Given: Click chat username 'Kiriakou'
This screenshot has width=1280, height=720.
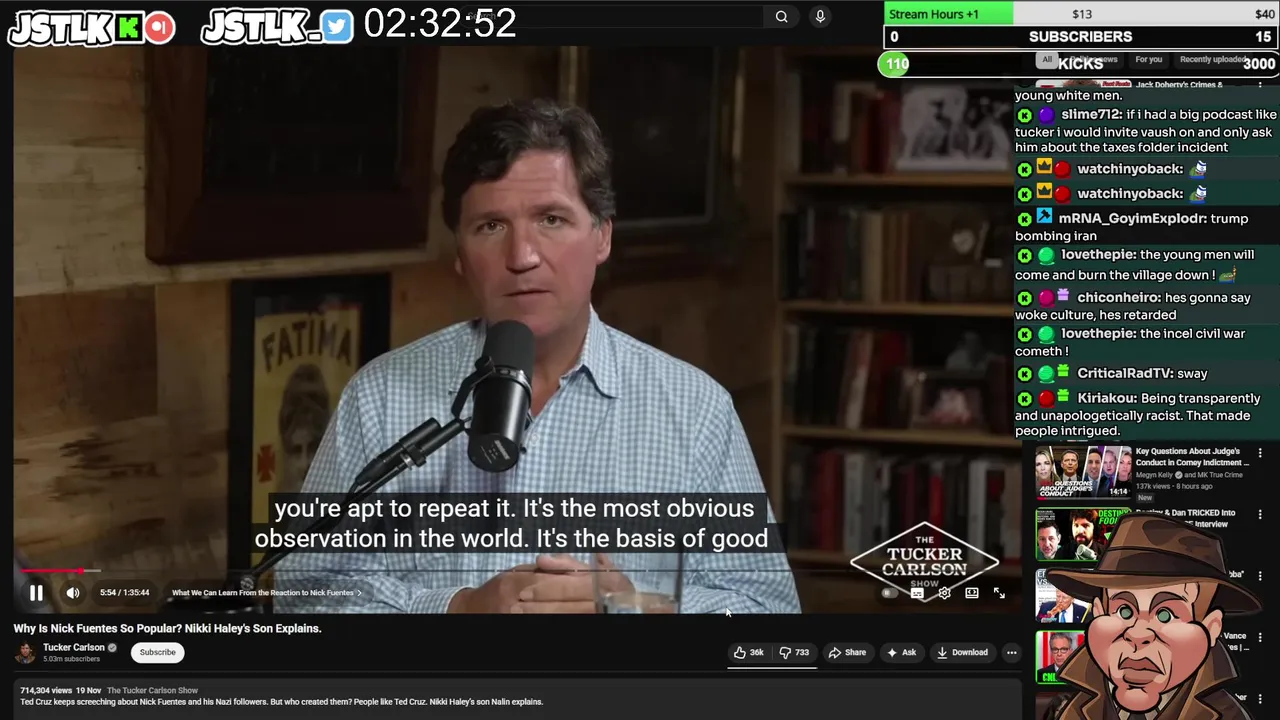Looking at the screenshot, I should (1106, 398).
